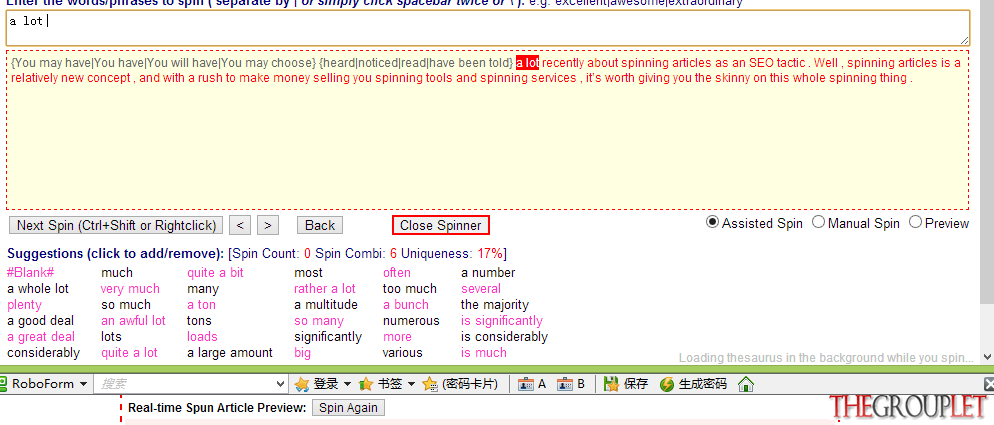Screen dimensions: 994x425
Task: Click in the spin words text field
Action: pos(487,28)
